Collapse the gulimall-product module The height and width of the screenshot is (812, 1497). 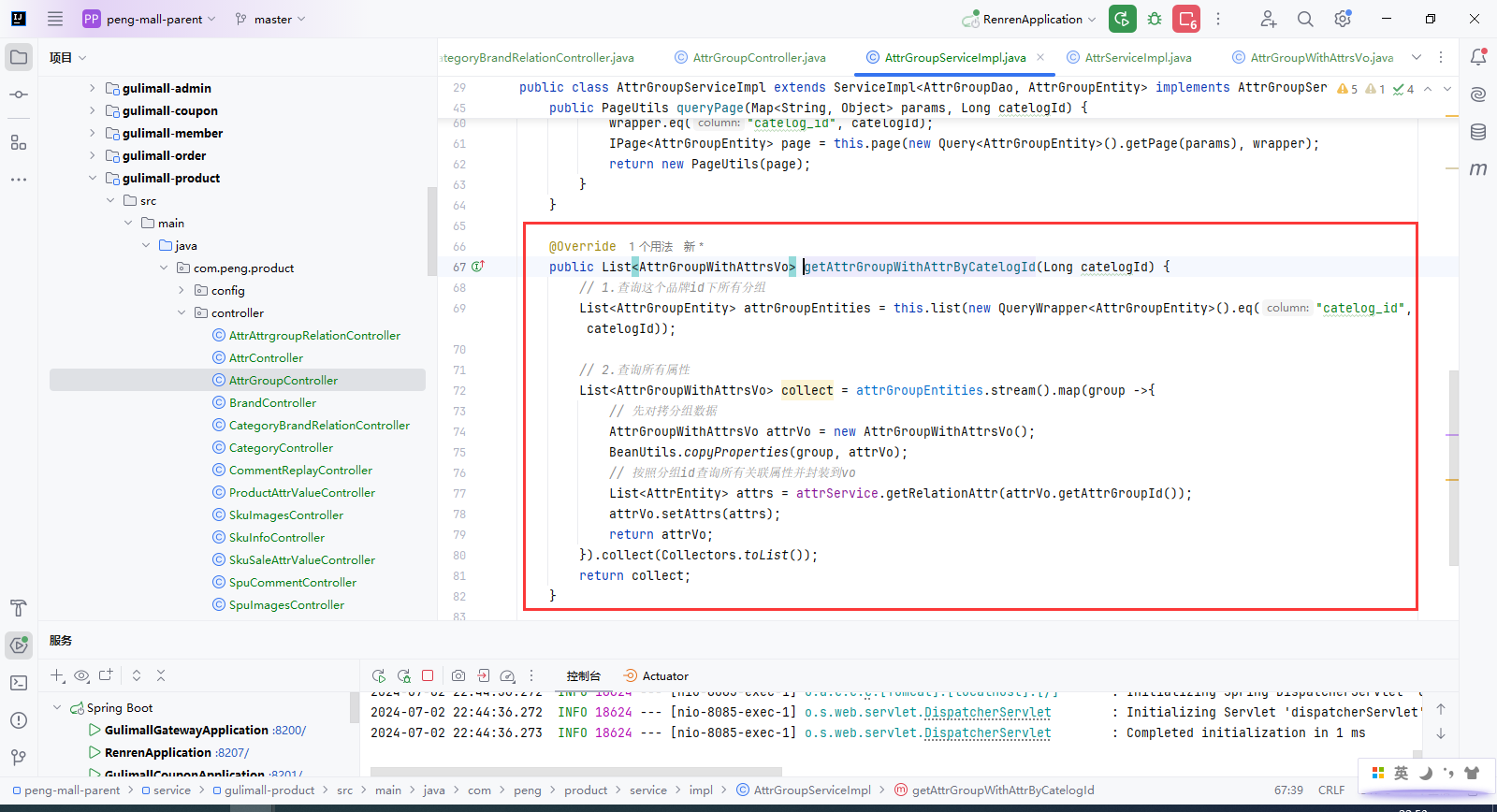[92, 178]
